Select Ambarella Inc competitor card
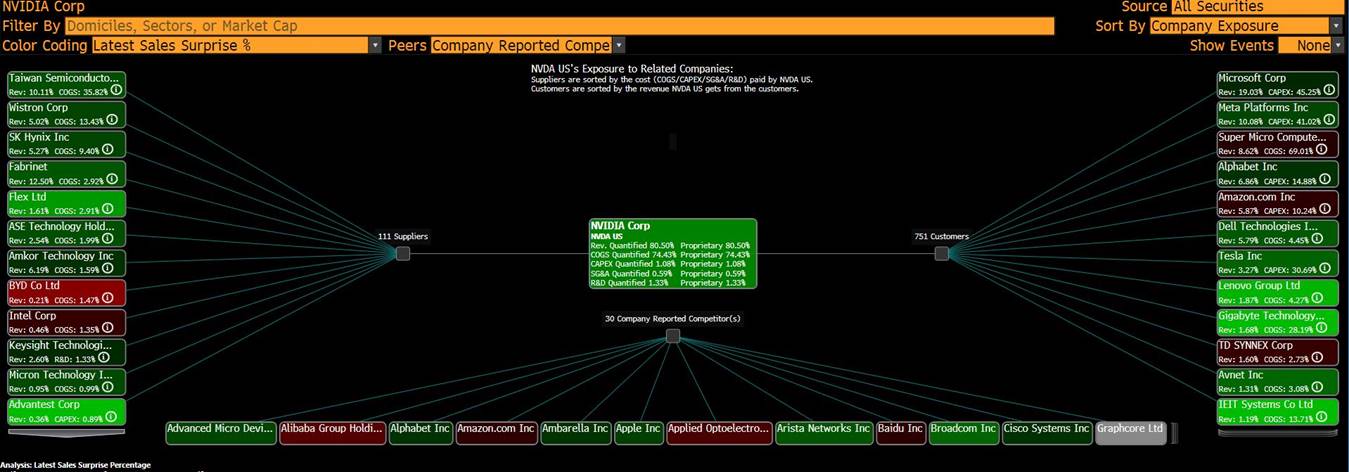The width and height of the screenshot is (1349, 472). click(576, 432)
